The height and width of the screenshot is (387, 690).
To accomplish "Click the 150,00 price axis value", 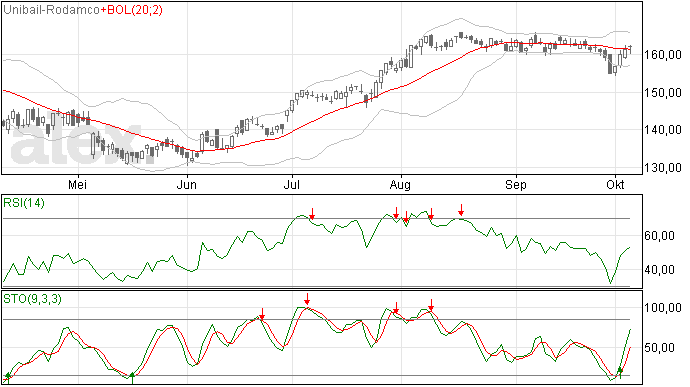I will (x=663, y=92).
